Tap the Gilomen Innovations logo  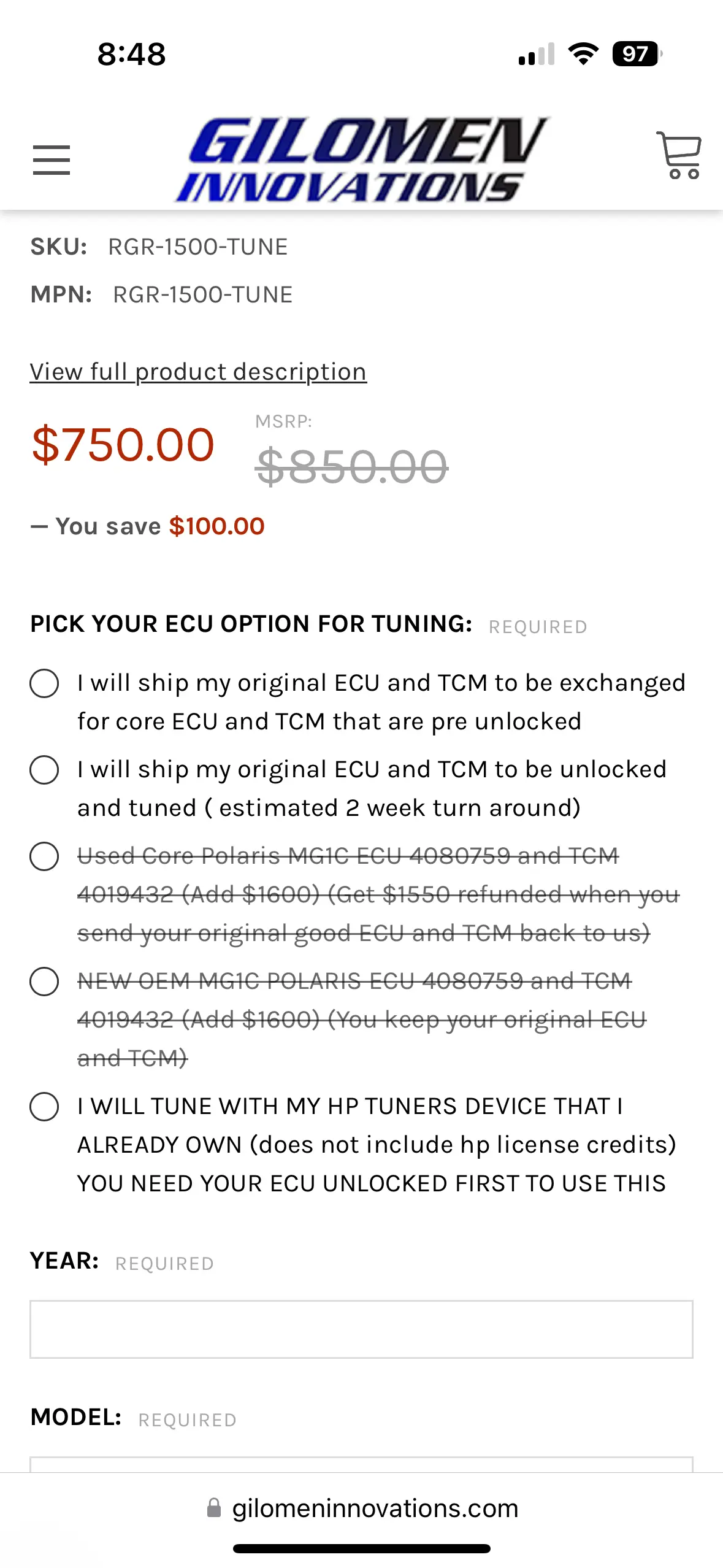tap(362, 159)
